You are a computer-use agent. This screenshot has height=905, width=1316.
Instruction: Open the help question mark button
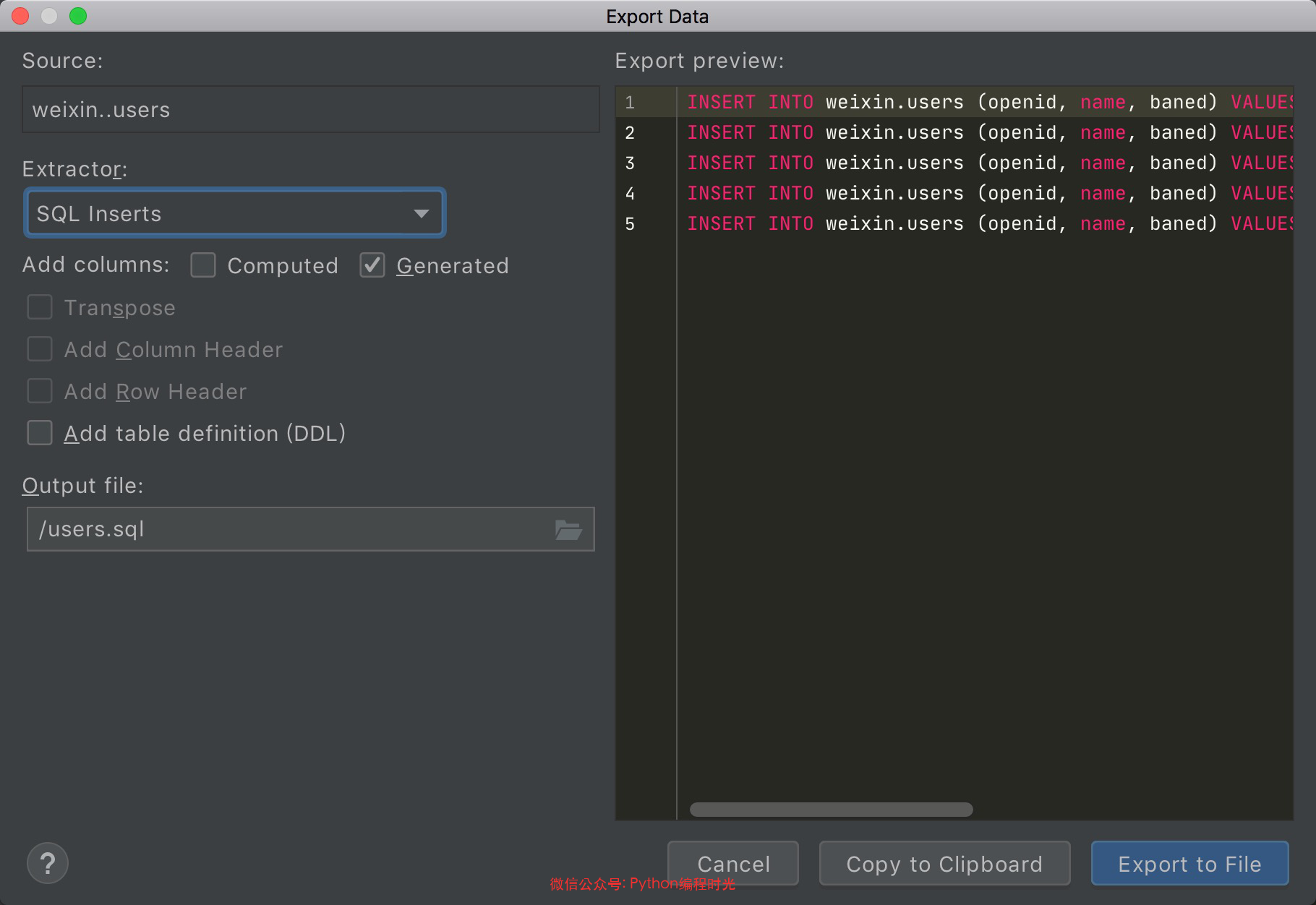coord(48,863)
